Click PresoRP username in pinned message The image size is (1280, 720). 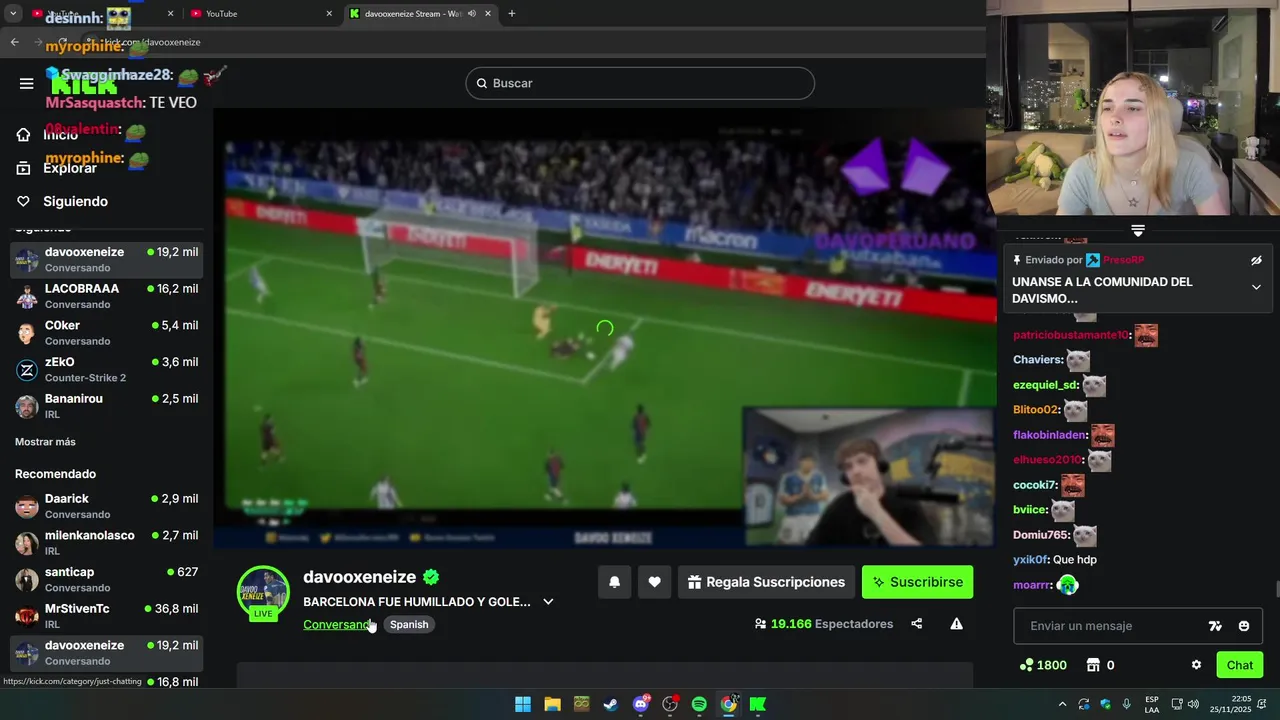[1122, 260]
